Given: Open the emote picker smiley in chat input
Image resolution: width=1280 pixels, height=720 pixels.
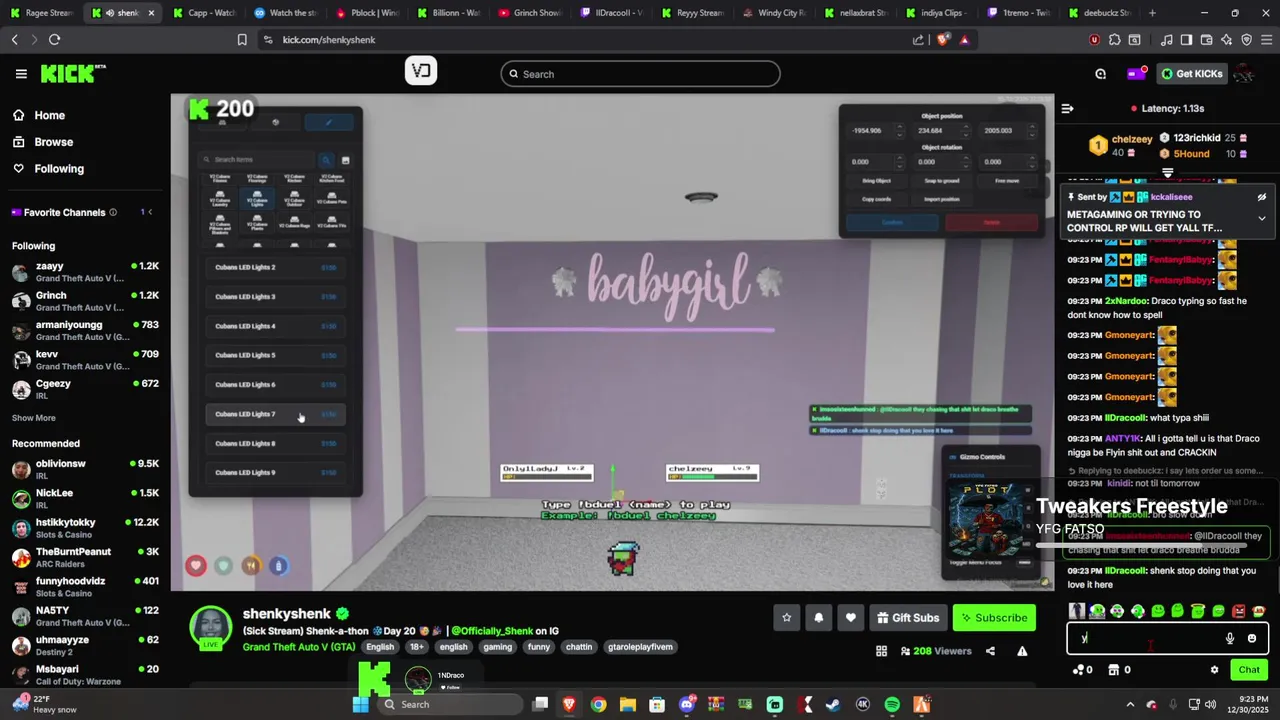Looking at the screenshot, I should 1251,638.
